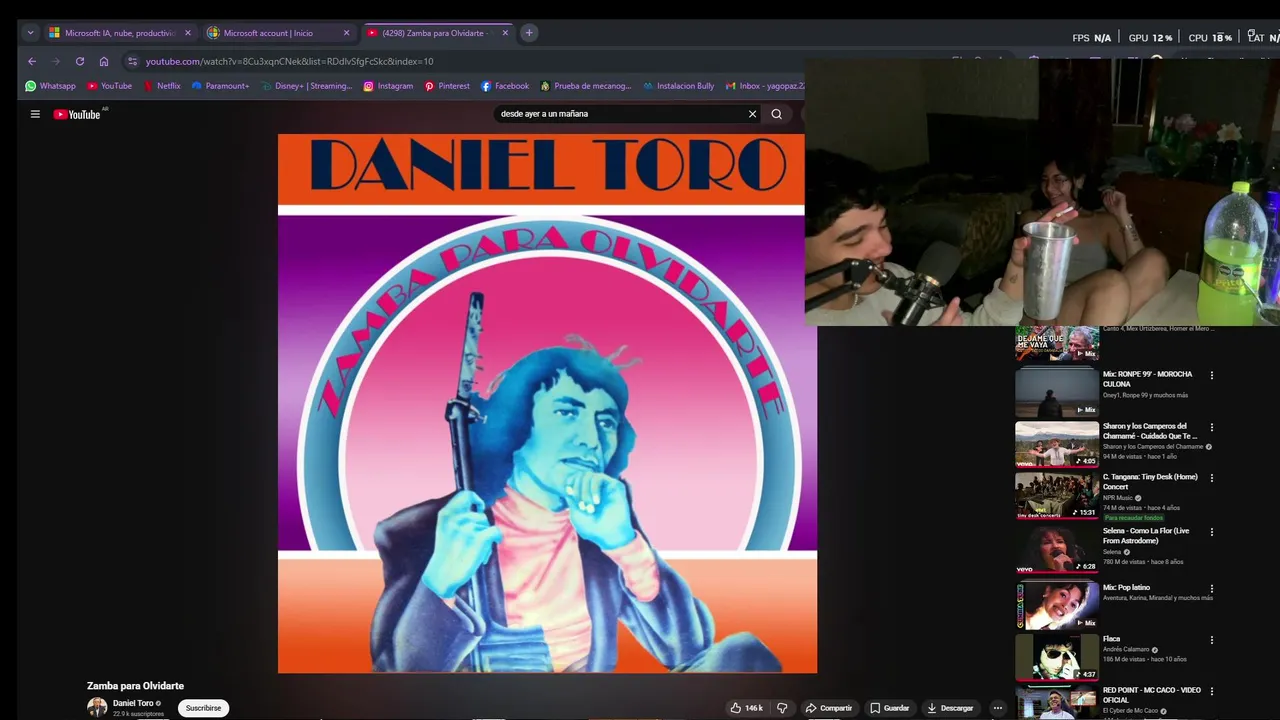This screenshot has height=720, width=1280.
Task: Open Prueba de mecanog bookmark
Action: (586, 86)
